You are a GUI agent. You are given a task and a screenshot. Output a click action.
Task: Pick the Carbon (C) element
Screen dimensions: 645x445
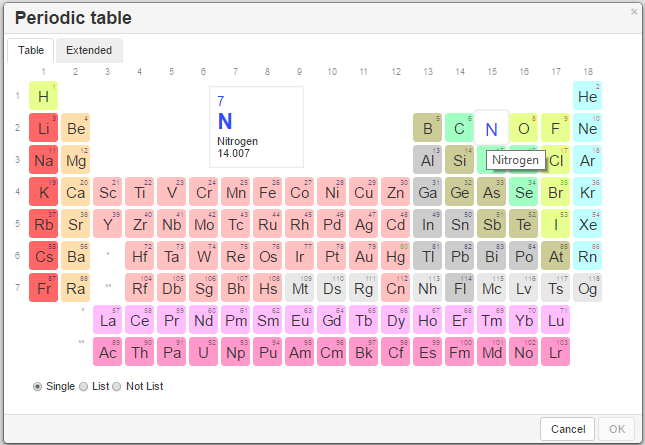459,128
